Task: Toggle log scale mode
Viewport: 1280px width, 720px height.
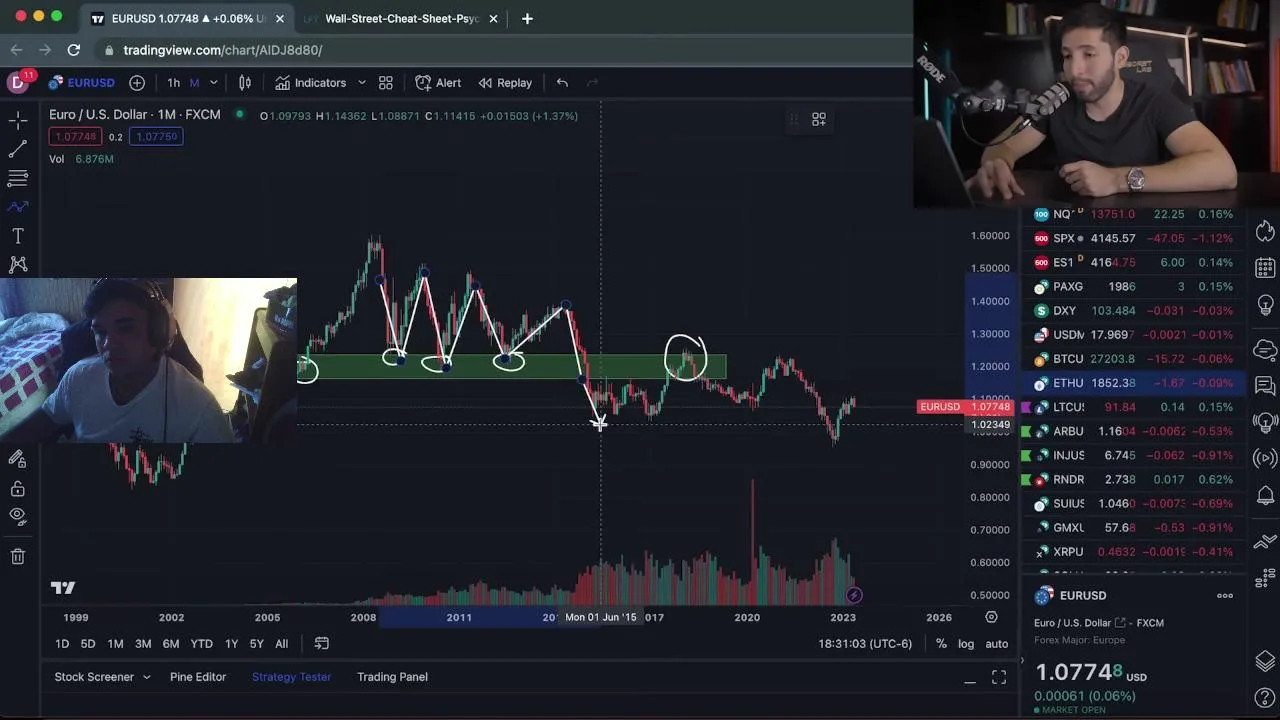Action: click(x=966, y=644)
